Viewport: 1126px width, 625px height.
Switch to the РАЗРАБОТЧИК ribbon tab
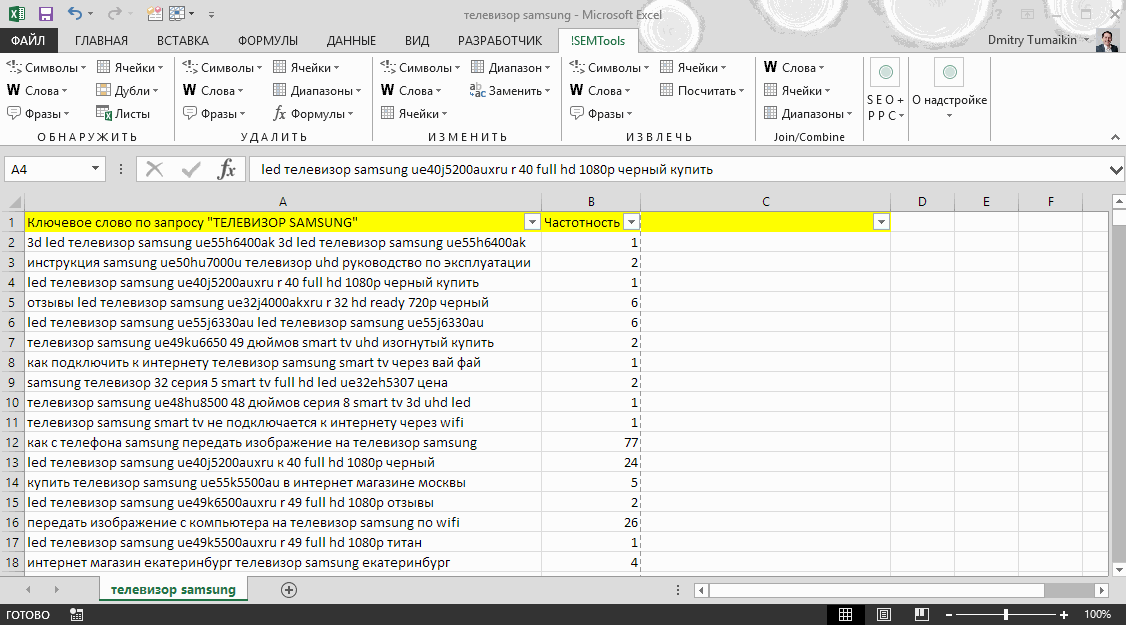click(500, 41)
